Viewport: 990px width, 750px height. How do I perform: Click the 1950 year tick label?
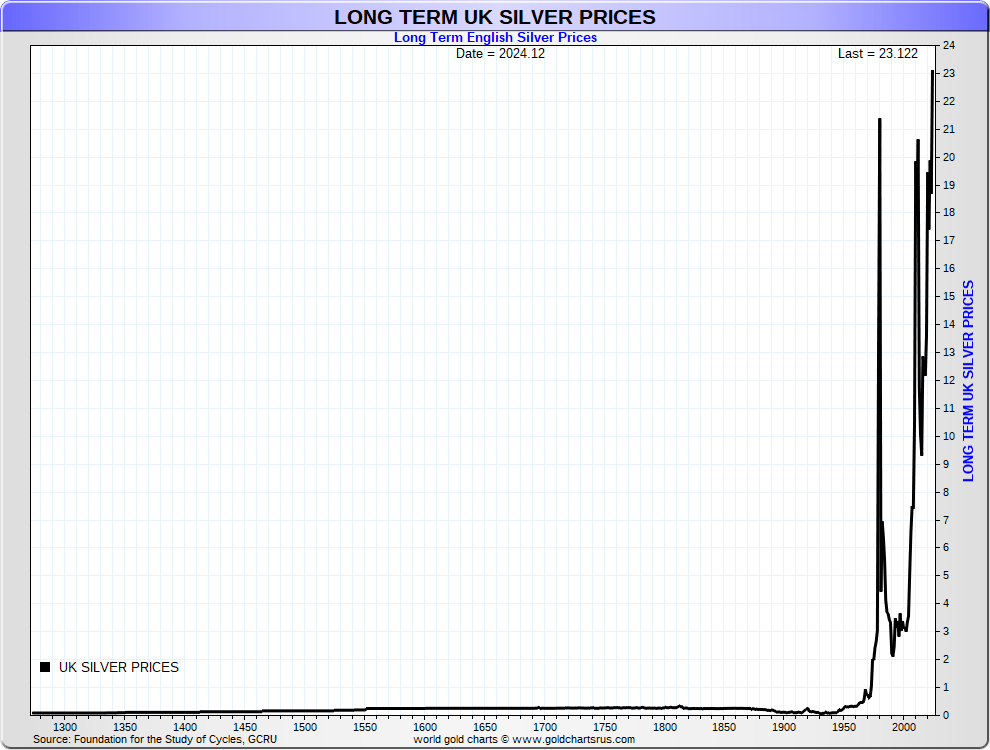tap(844, 727)
